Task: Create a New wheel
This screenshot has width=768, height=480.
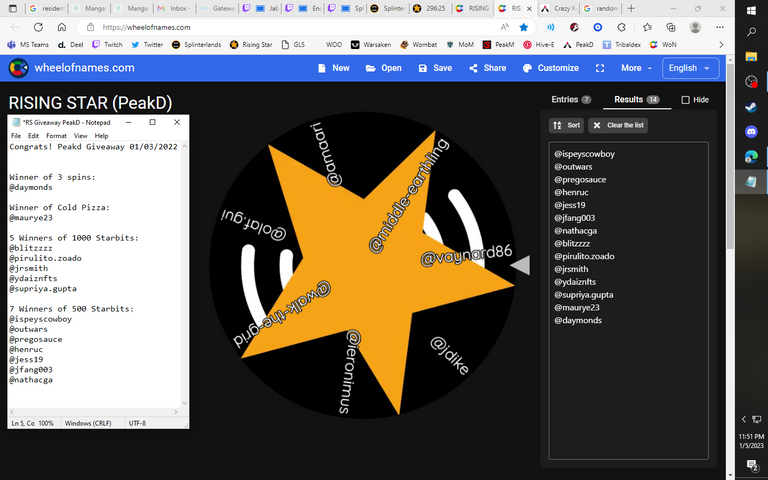Action: (x=334, y=68)
